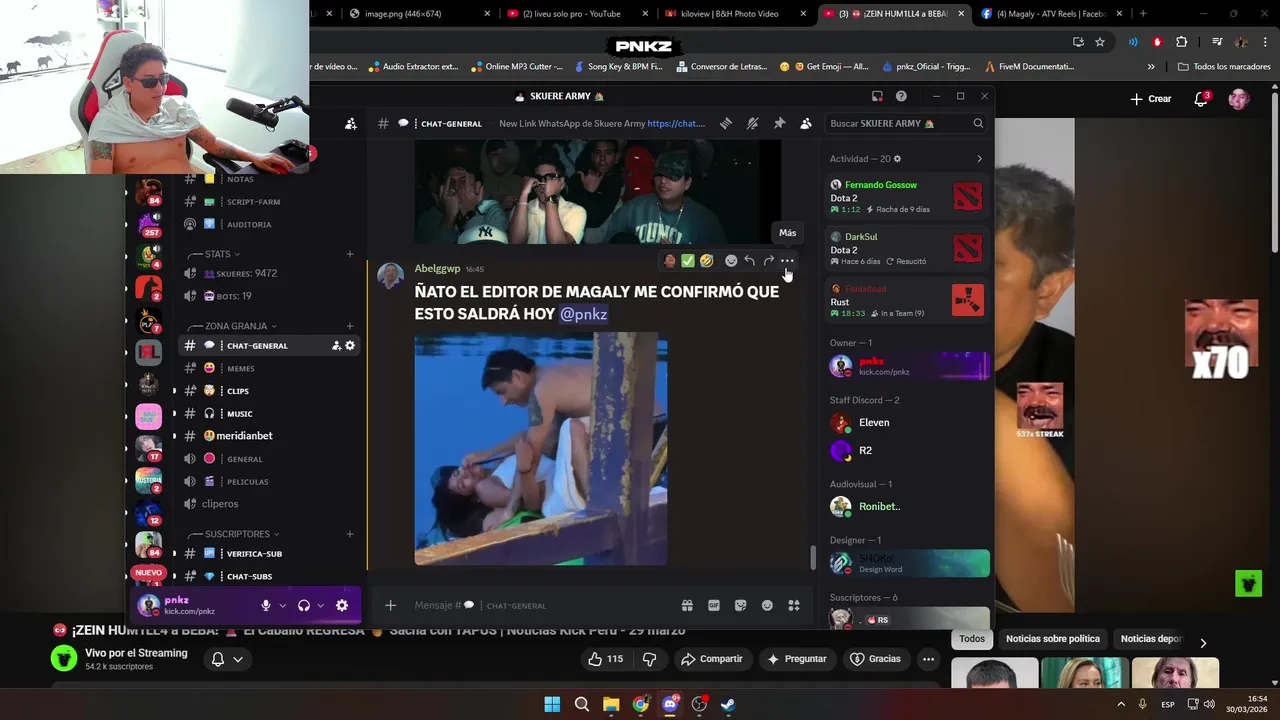
Task: Click Compartir button under YouTube video
Action: pos(712,659)
